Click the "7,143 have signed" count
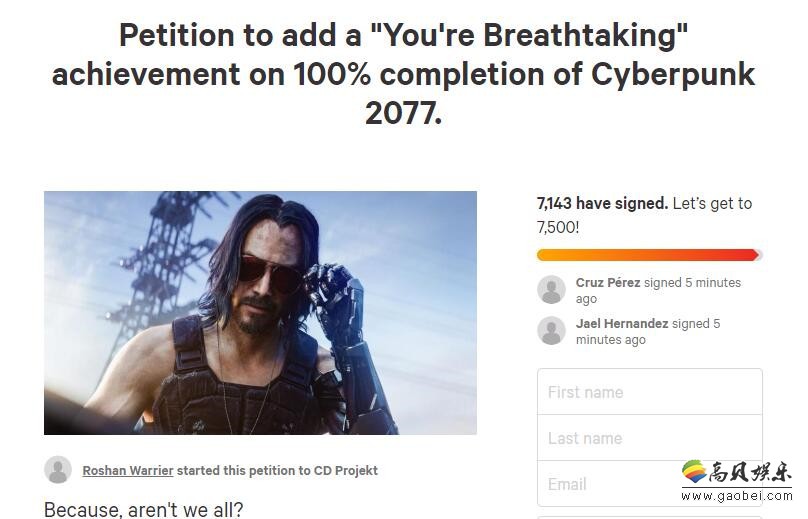 click(x=602, y=203)
